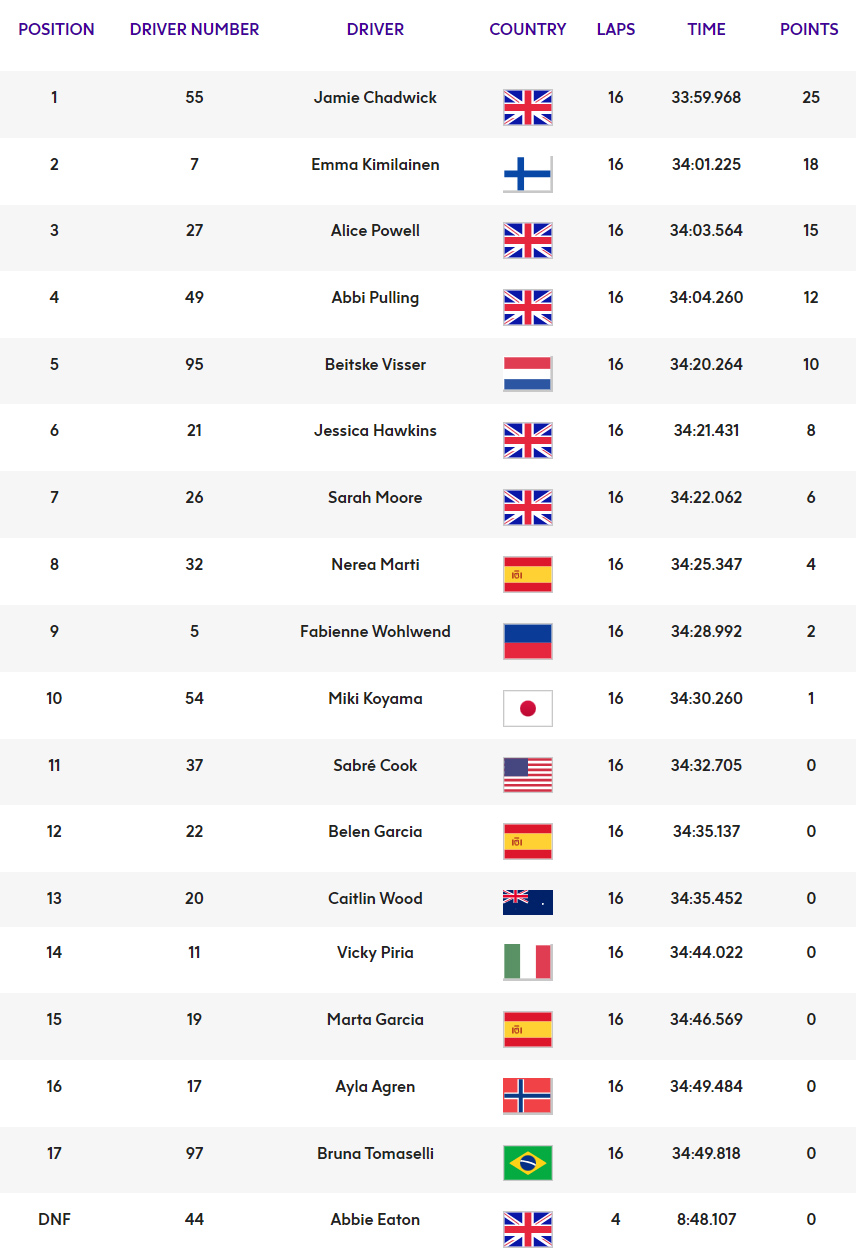Click the Liechtenstein flag beside Fabienne Wohlwend
This screenshot has height=1257, width=856.
(x=528, y=641)
